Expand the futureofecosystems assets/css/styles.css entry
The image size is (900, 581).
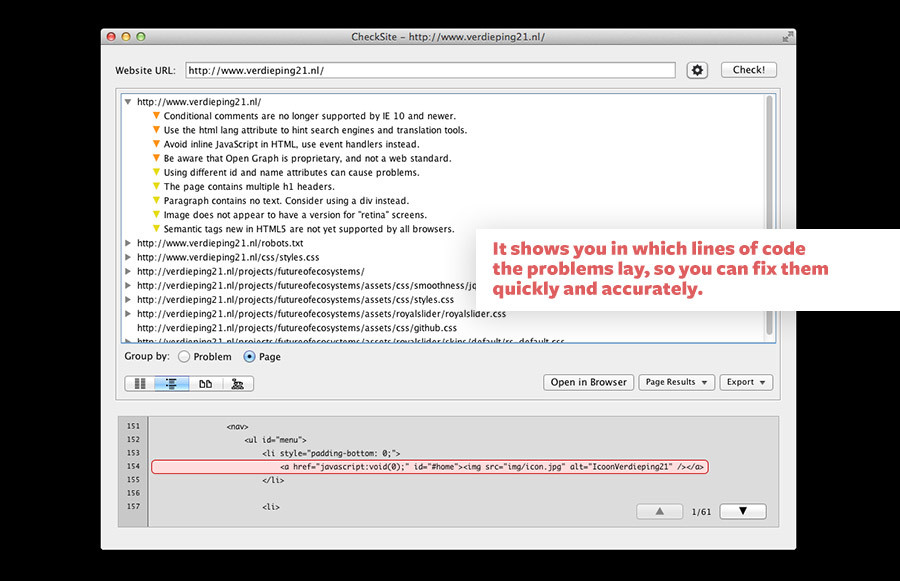coord(128,300)
